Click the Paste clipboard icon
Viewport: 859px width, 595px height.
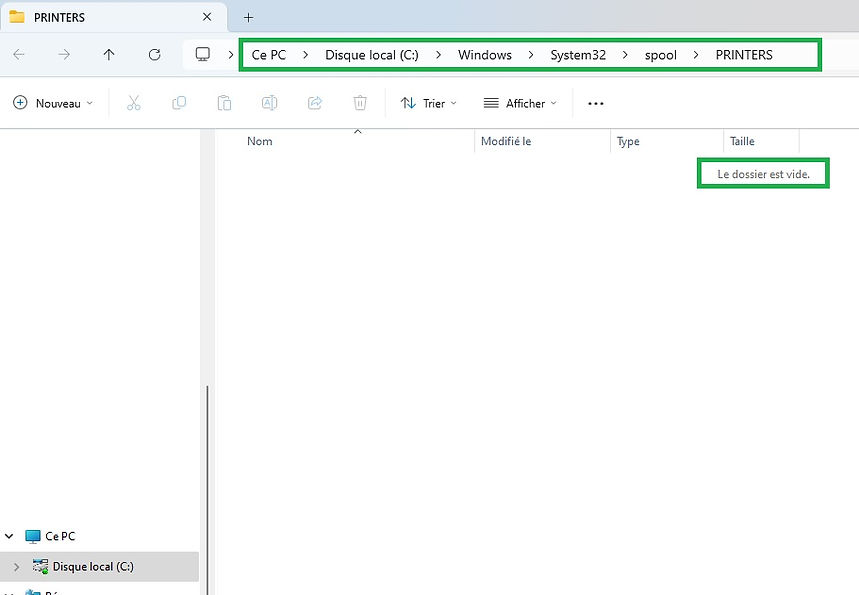[224, 103]
